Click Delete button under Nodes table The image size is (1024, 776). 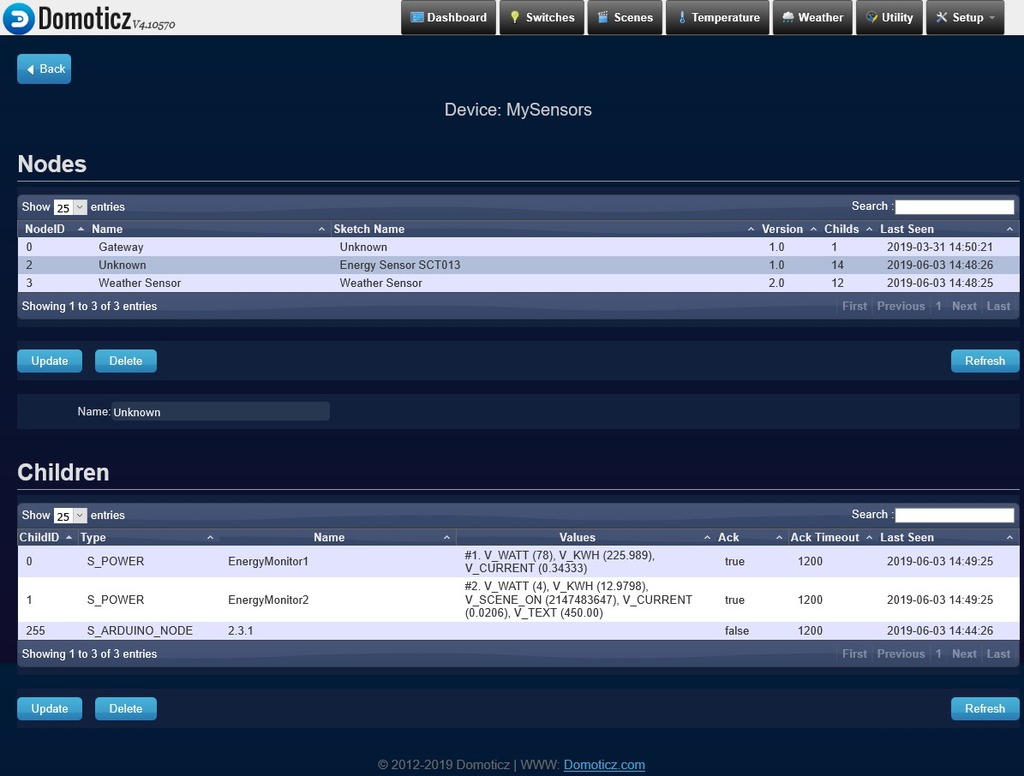pos(125,361)
